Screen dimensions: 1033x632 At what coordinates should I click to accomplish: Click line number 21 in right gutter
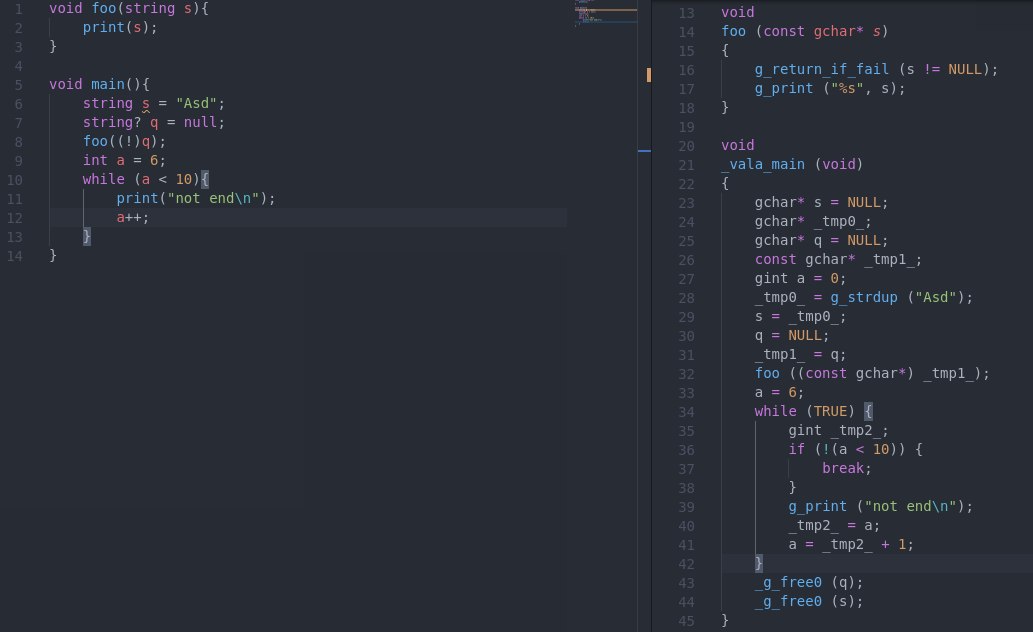pyautogui.click(x=686, y=165)
